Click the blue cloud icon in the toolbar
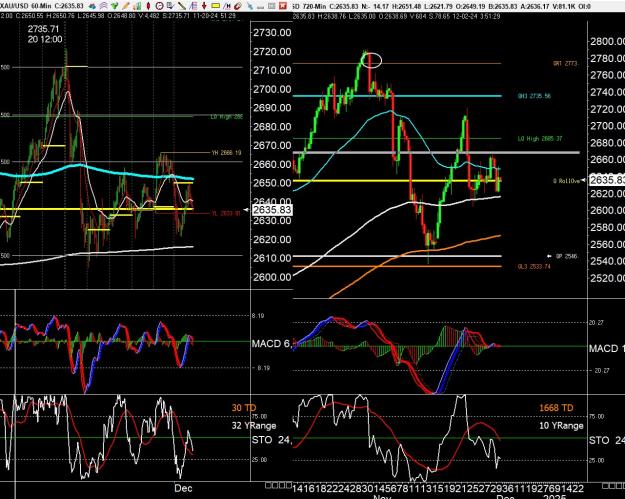The image size is (625, 499). pos(92,6)
